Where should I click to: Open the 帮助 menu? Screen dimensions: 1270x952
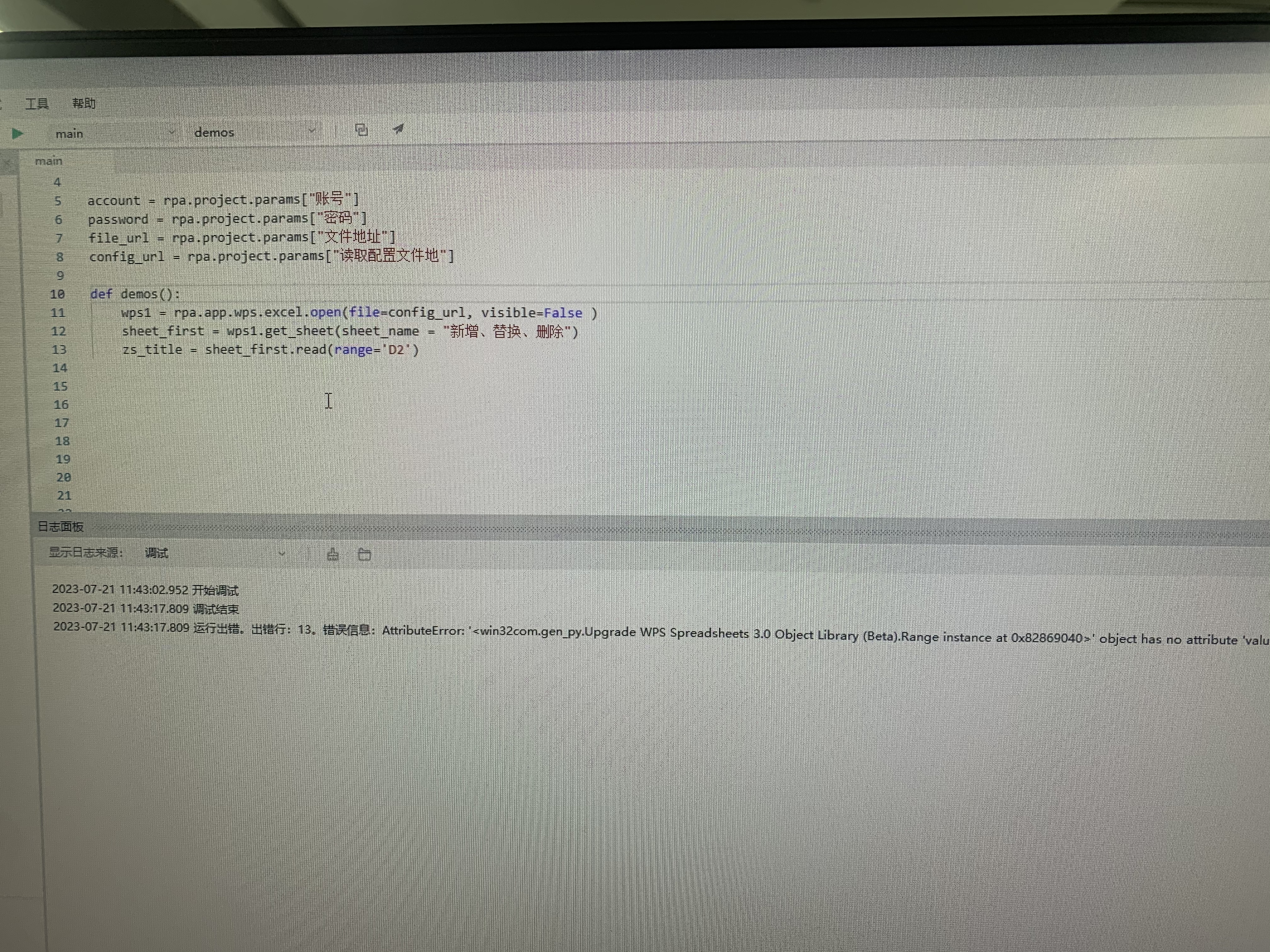[x=84, y=103]
